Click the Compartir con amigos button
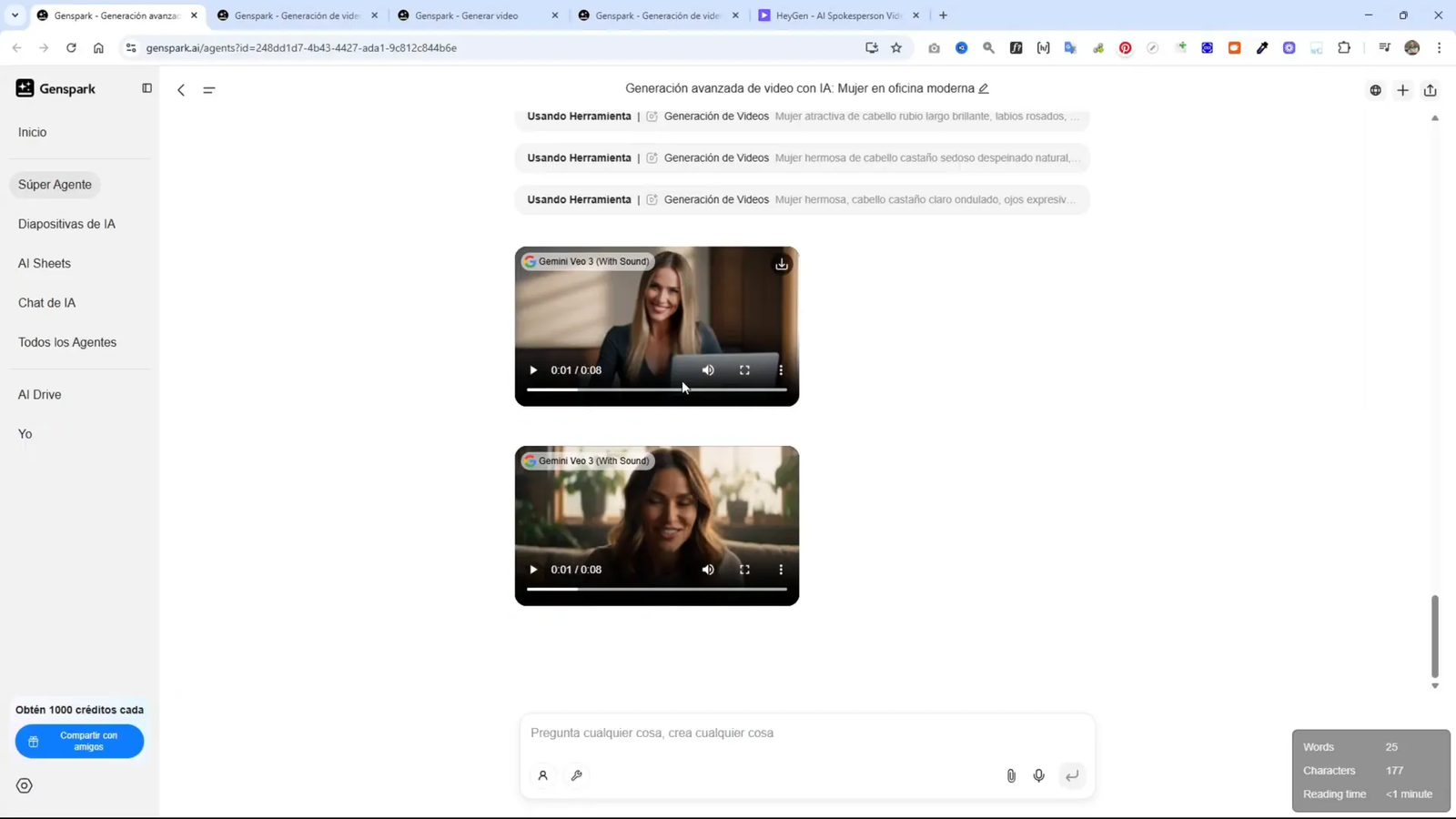The image size is (1456, 819). [x=79, y=741]
